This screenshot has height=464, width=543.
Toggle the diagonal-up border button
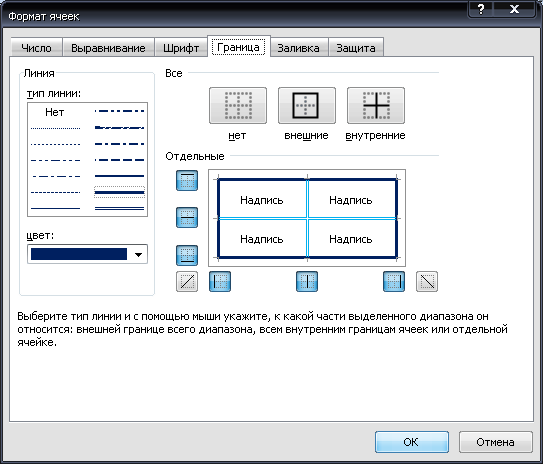coord(187,281)
